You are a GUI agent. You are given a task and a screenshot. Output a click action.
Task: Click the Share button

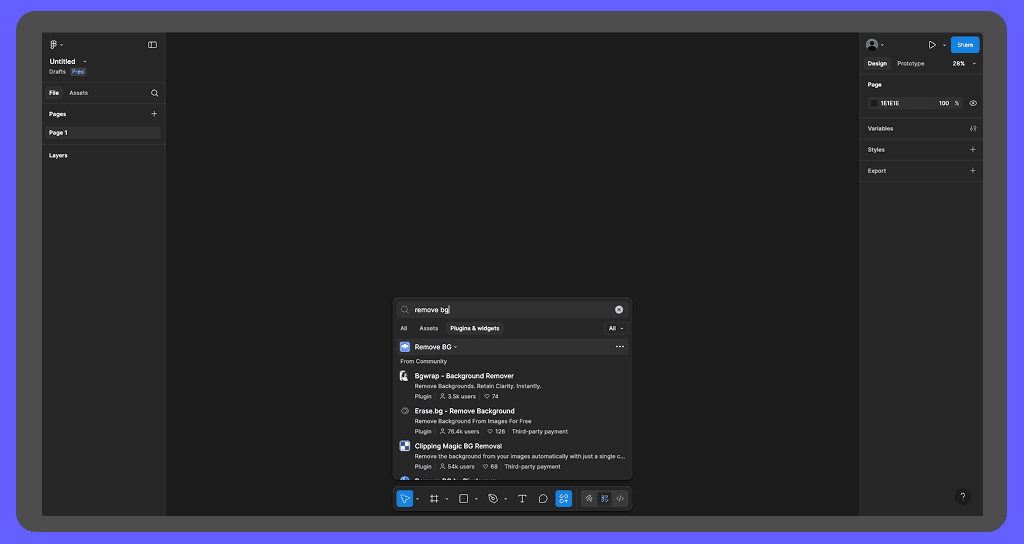pyautogui.click(x=965, y=44)
